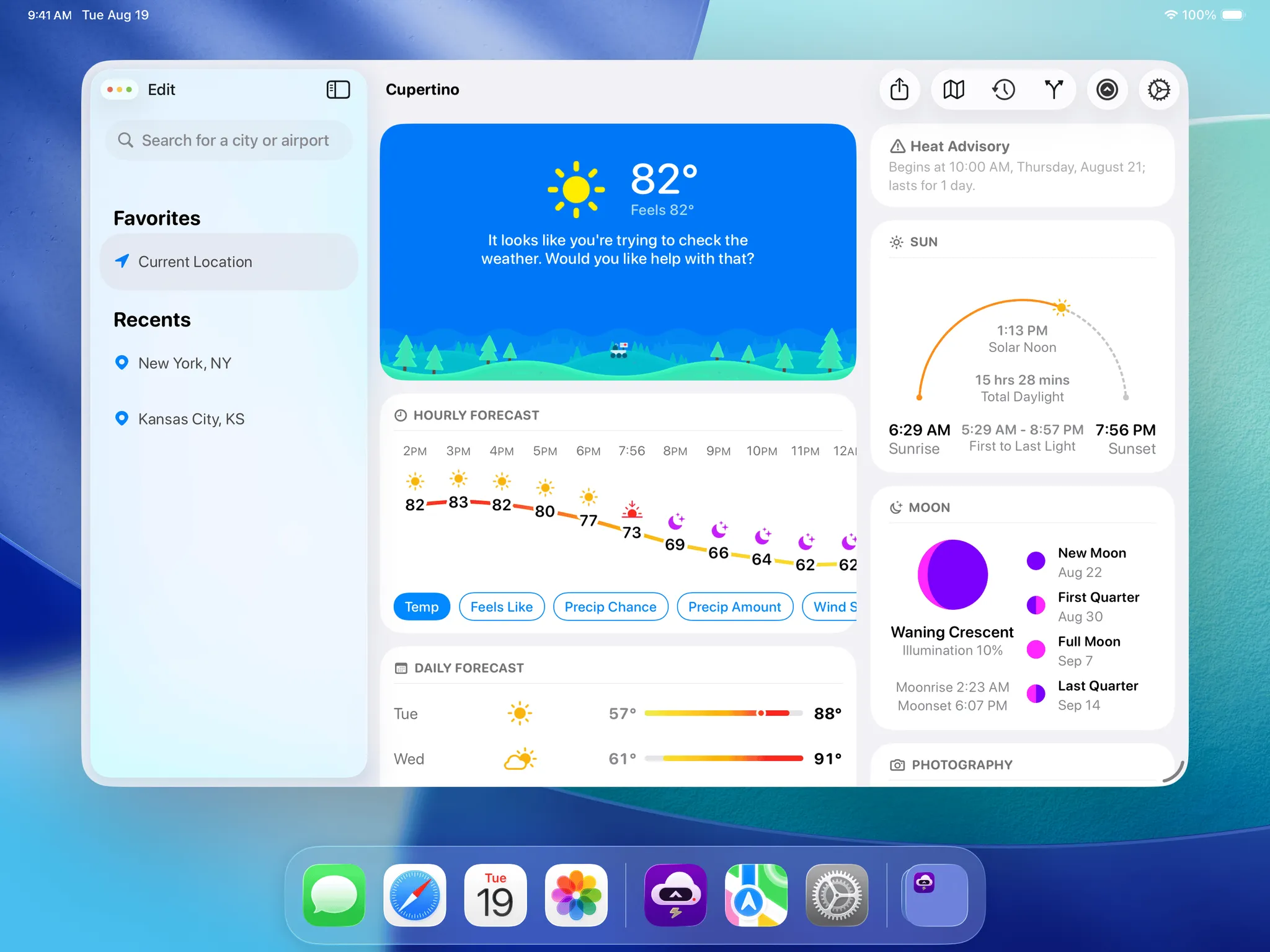Open New York, NY recent location

[185, 363]
